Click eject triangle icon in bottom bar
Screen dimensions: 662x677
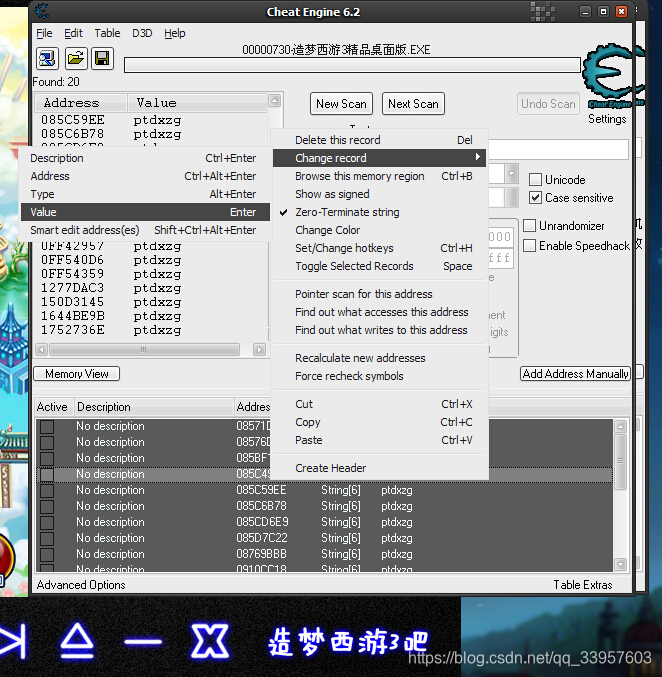(x=77, y=641)
